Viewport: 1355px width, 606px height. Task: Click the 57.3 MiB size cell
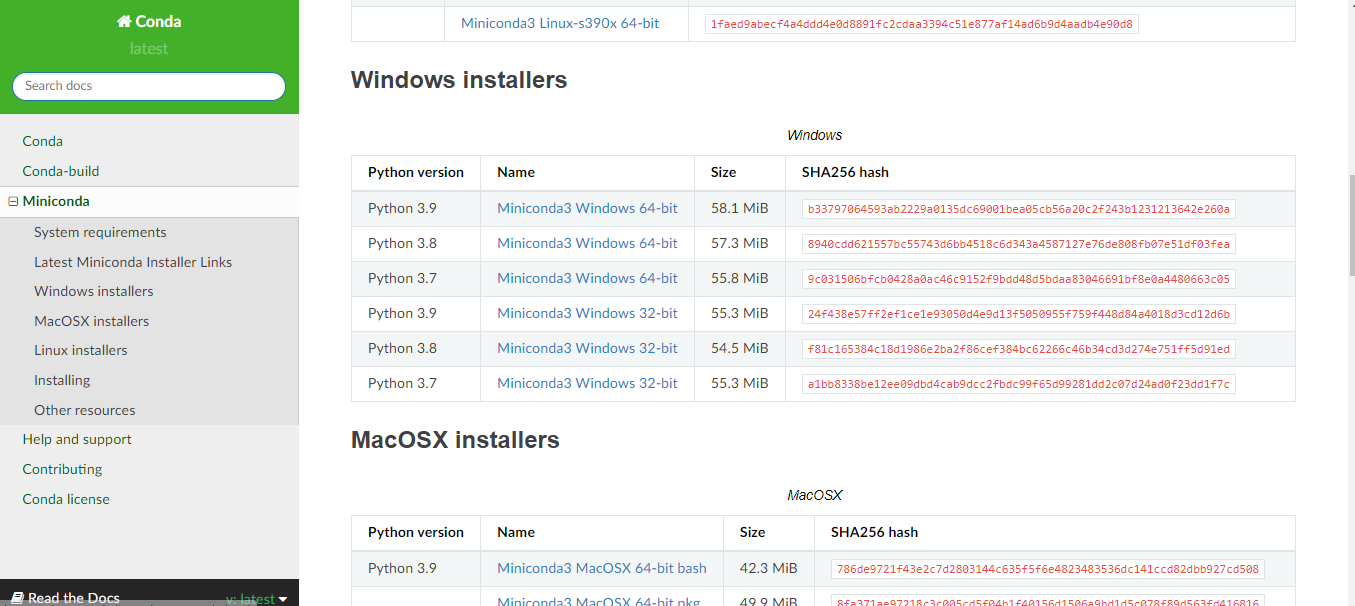[740, 243]
